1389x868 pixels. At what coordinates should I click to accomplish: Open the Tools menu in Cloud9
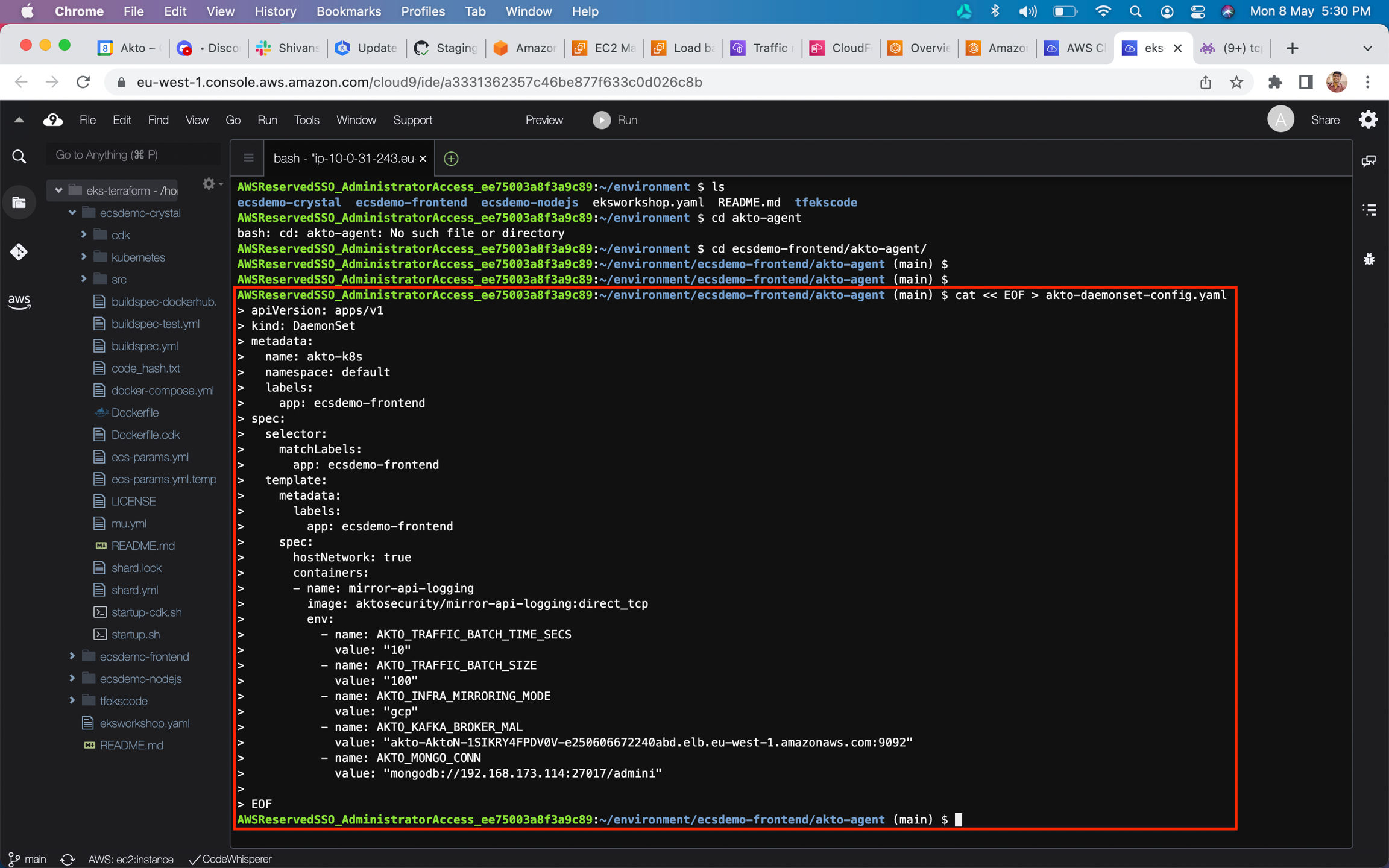(307, 119)
